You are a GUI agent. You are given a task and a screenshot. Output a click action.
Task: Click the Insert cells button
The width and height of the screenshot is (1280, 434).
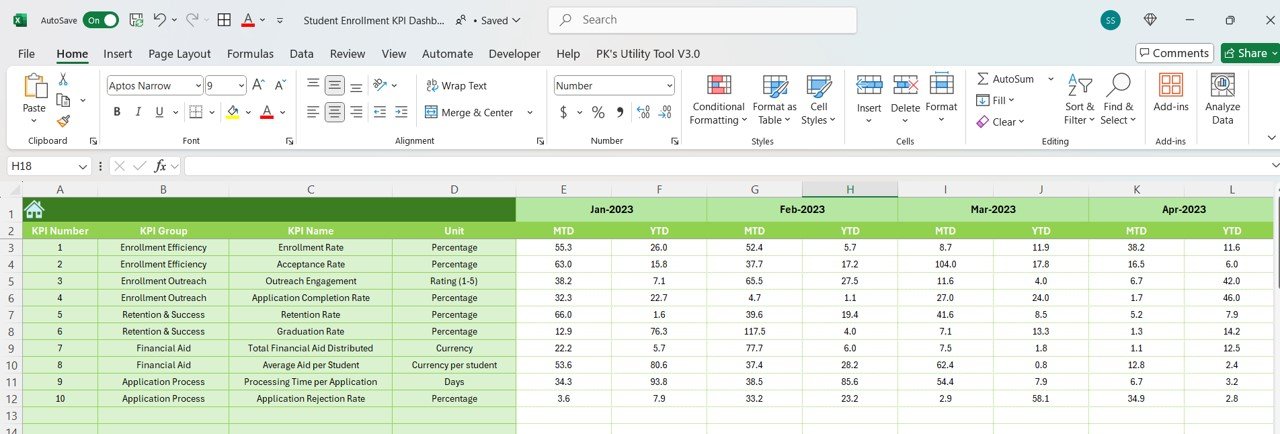point(869,99)
